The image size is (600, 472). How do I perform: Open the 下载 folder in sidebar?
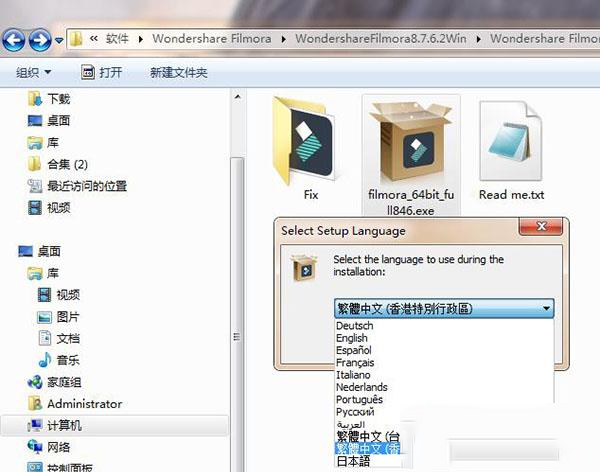click(x=58, y=99)
